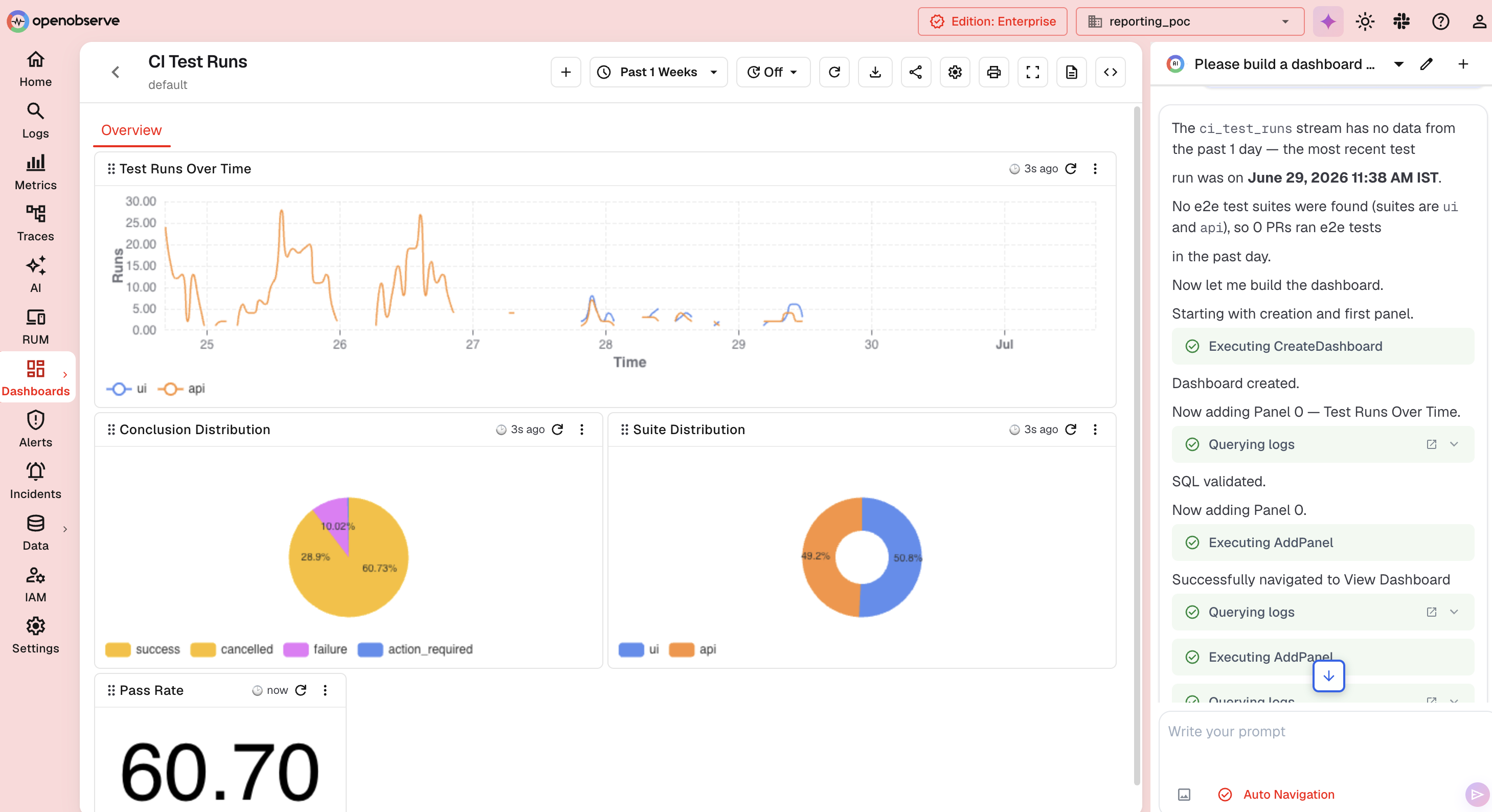This screenshot has width=1492, height=812.
Task: Open the Conclusion Distribution panel menu
Action: 581,429
